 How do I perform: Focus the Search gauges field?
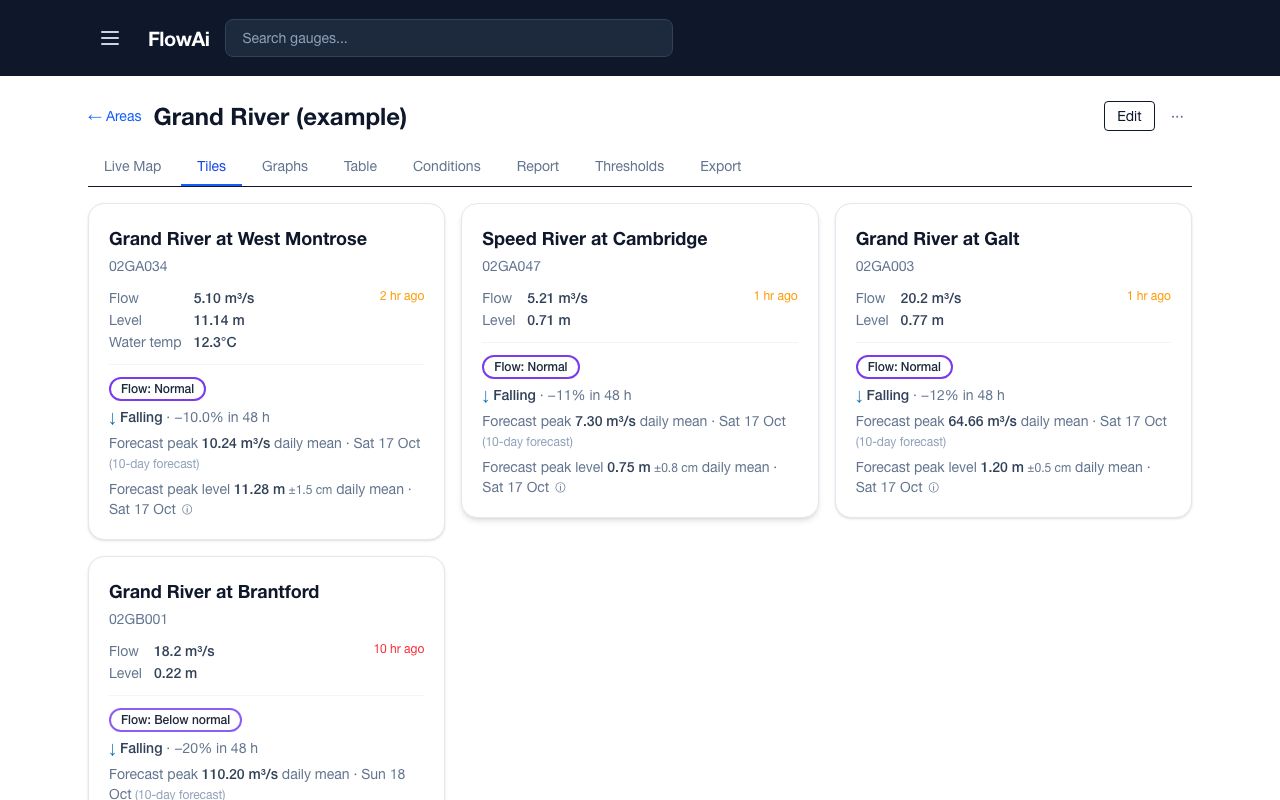449,38
